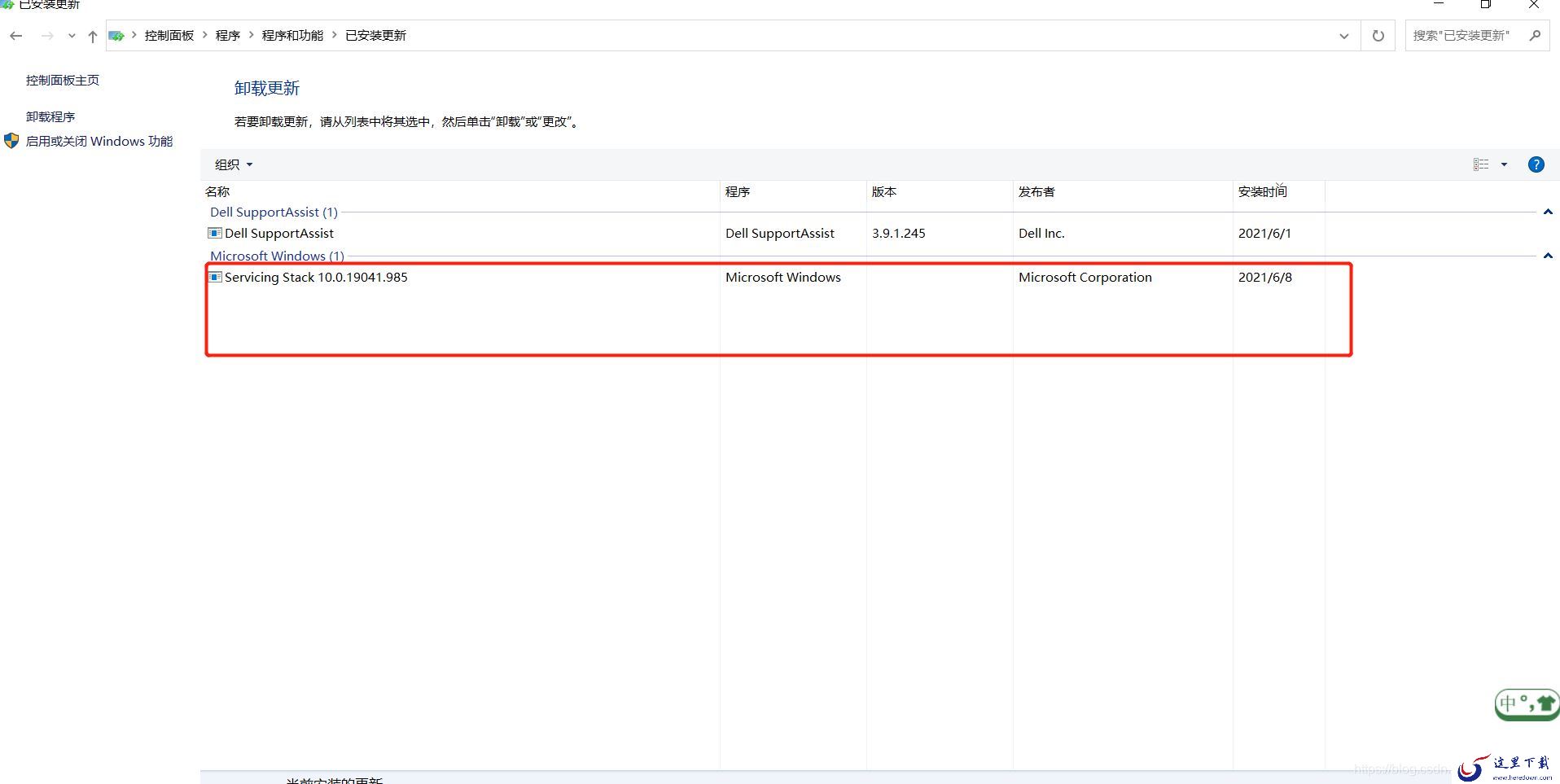Open 启用或关闭 Windows 功能 link
The image size is (1560, 784).
pyautogui.click(x=99, y=141)
